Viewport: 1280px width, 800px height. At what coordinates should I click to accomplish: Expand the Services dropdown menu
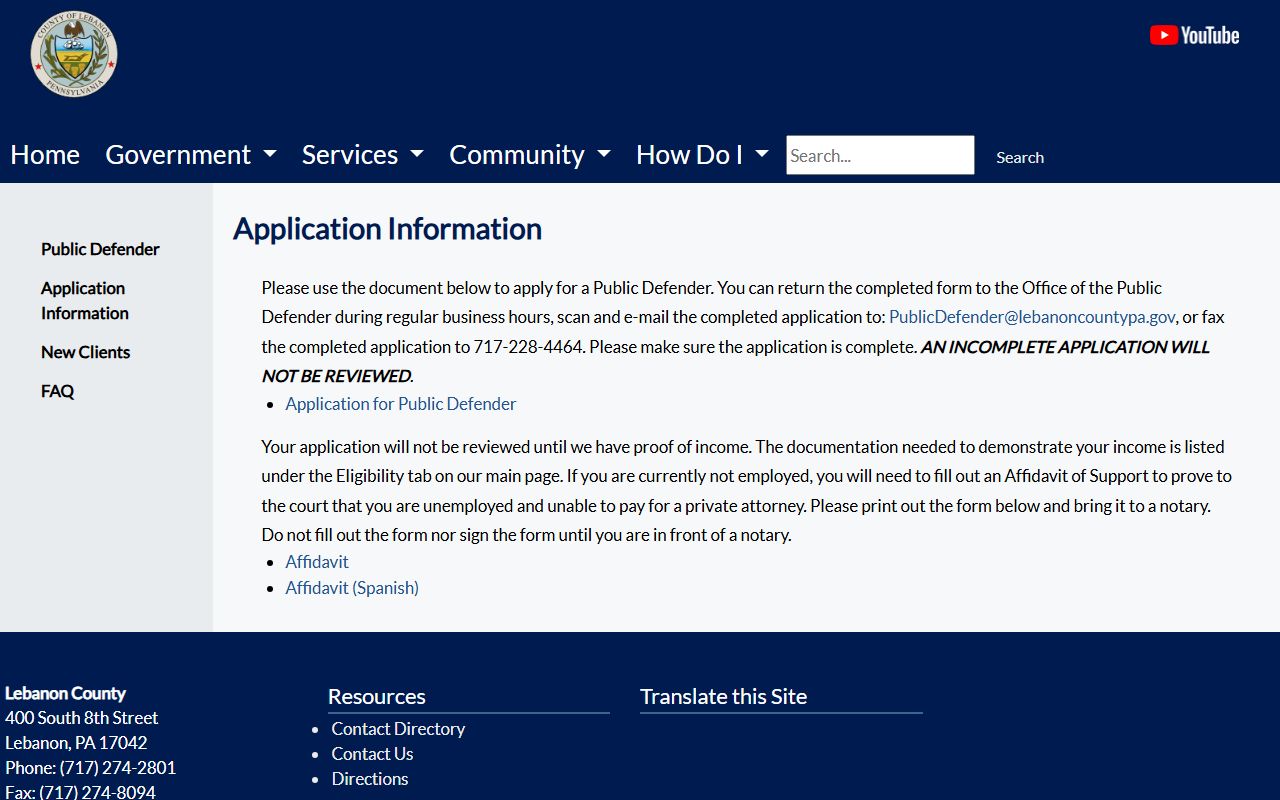point(363,155)
